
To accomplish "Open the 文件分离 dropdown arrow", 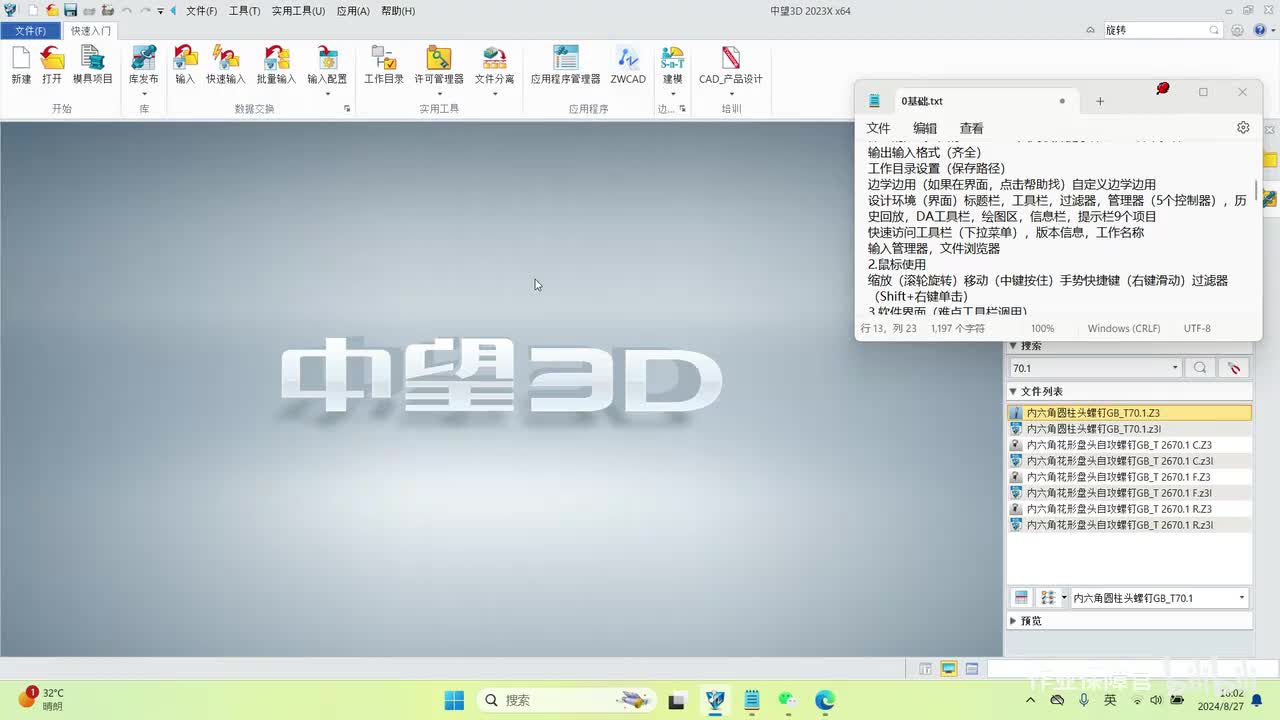I will (x=494, y=94).
